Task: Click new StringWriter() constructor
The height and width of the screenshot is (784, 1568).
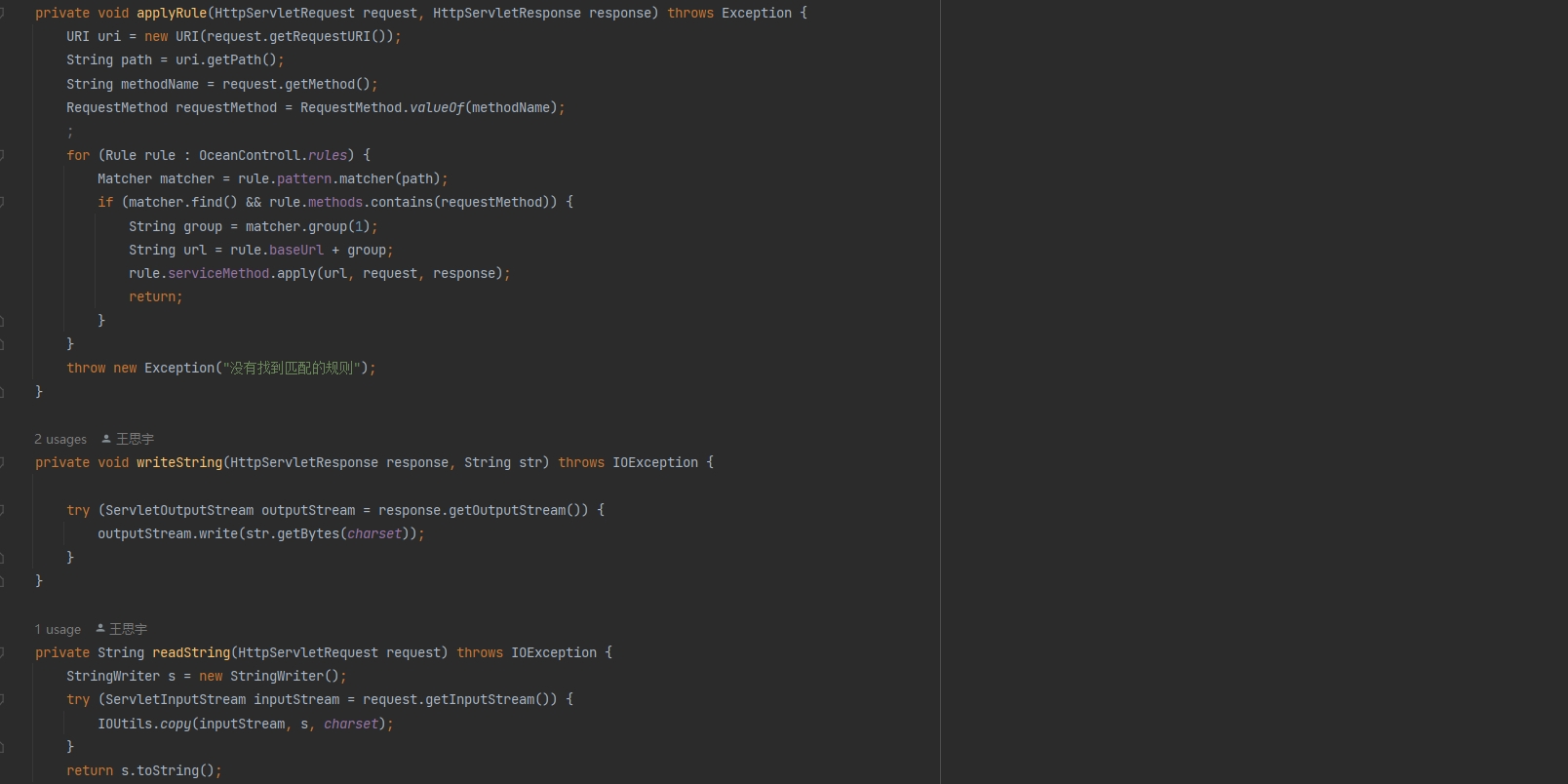Action: (x=269, y=676)
